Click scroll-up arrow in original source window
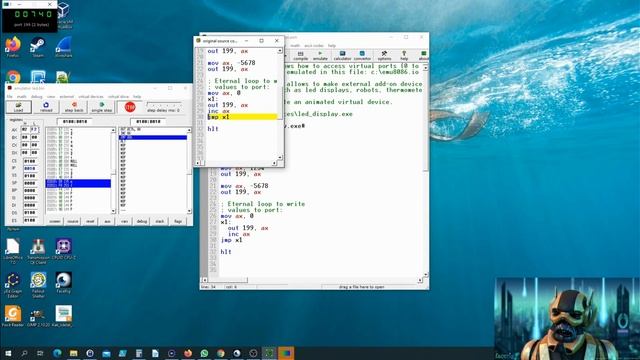640x360 pixels. pyautogui.click(x=280, y=51)
